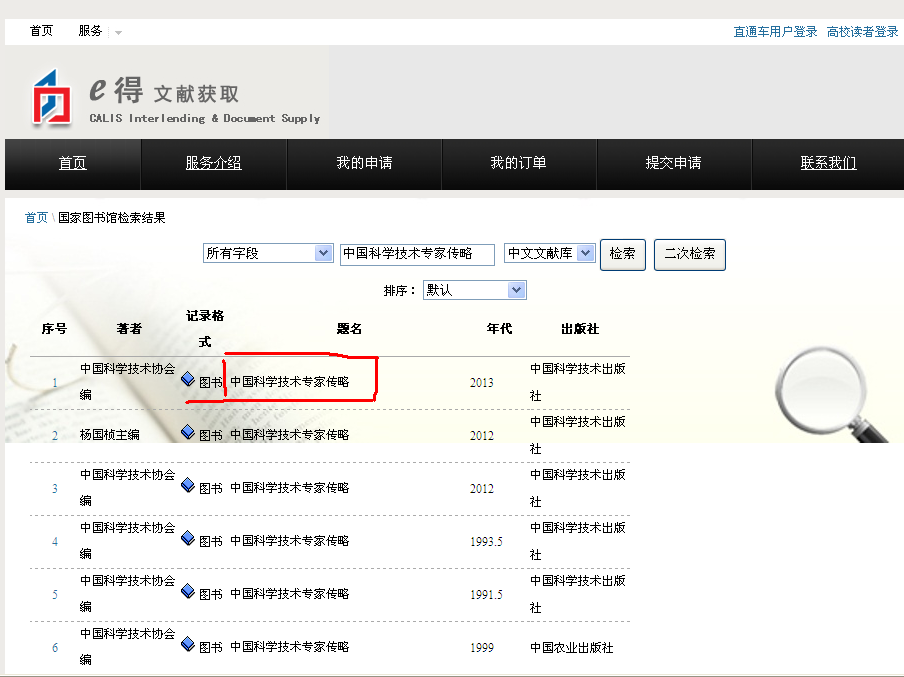Click 服务 in the top utility bar
904x677 pixels.
pos(91,31)
